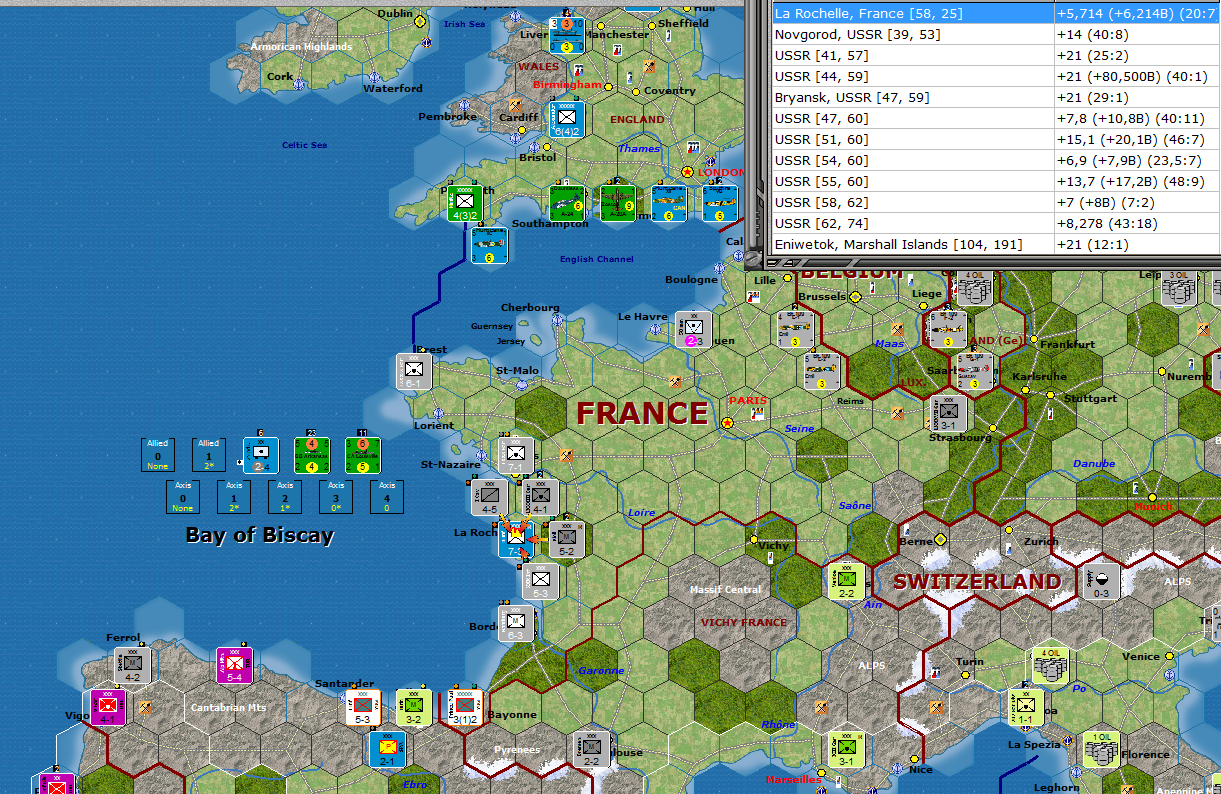1221x794 pixels.
Task: Select the Hurricane counter in the English Channel
Action: (489, 246)
